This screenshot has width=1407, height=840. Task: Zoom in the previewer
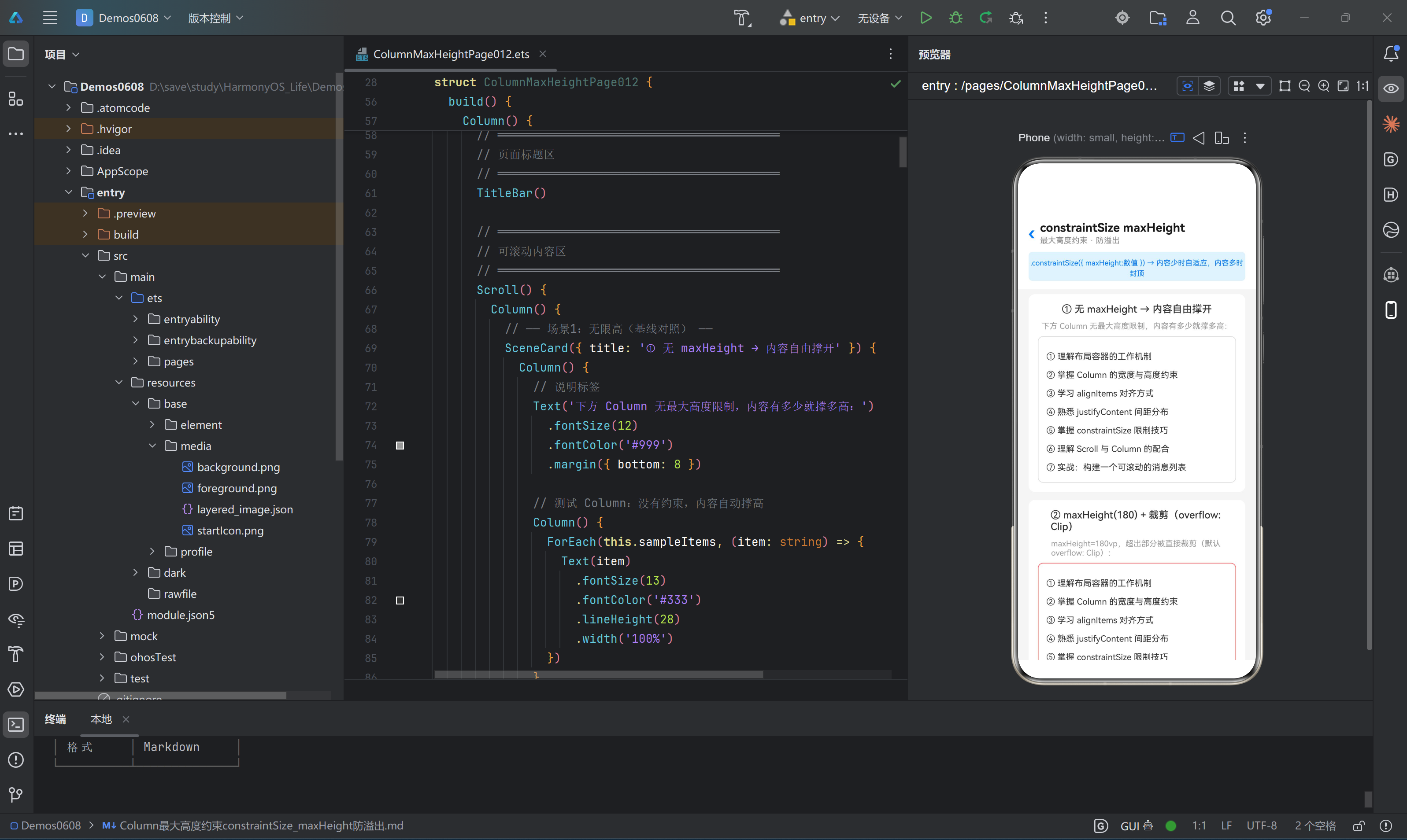point(1323,85)
